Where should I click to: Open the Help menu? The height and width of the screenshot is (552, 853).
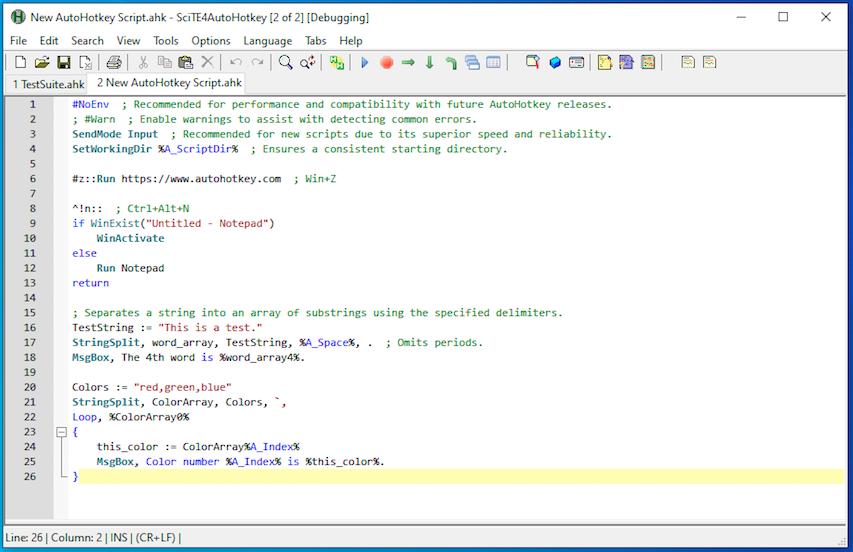[x=350, y=41]
